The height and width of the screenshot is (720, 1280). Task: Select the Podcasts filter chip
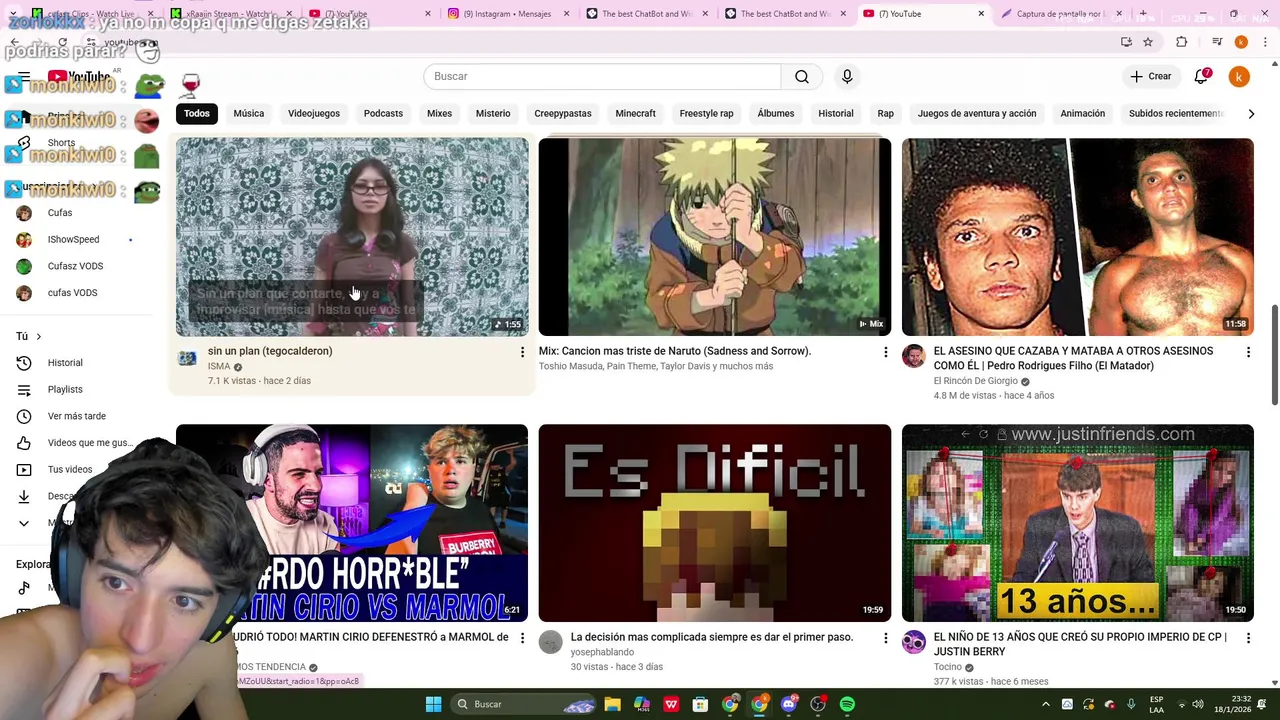pos(383,114)
